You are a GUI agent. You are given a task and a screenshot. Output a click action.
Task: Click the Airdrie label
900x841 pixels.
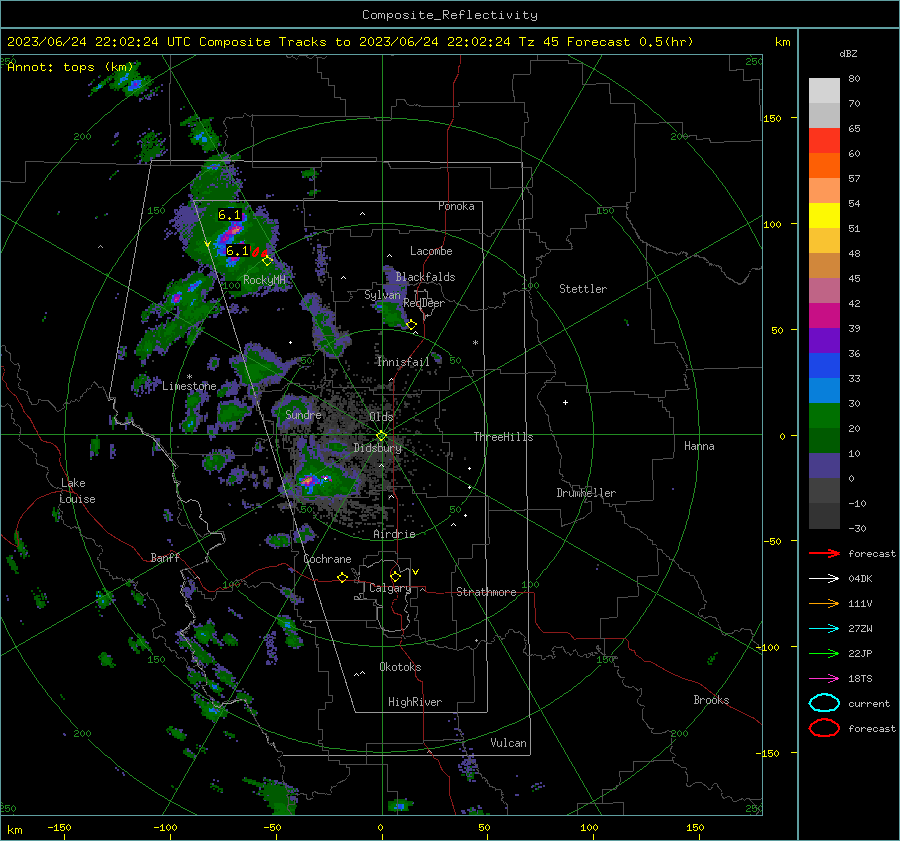pos(394,534)
